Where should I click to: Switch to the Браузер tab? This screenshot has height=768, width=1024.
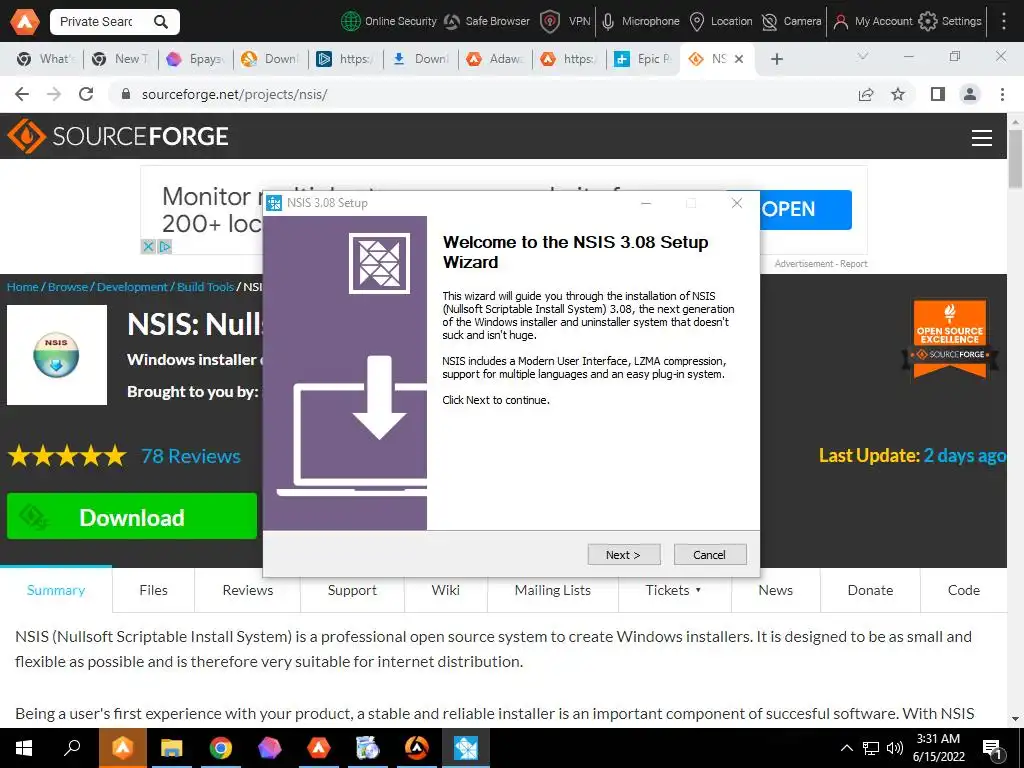pos(195,59)
